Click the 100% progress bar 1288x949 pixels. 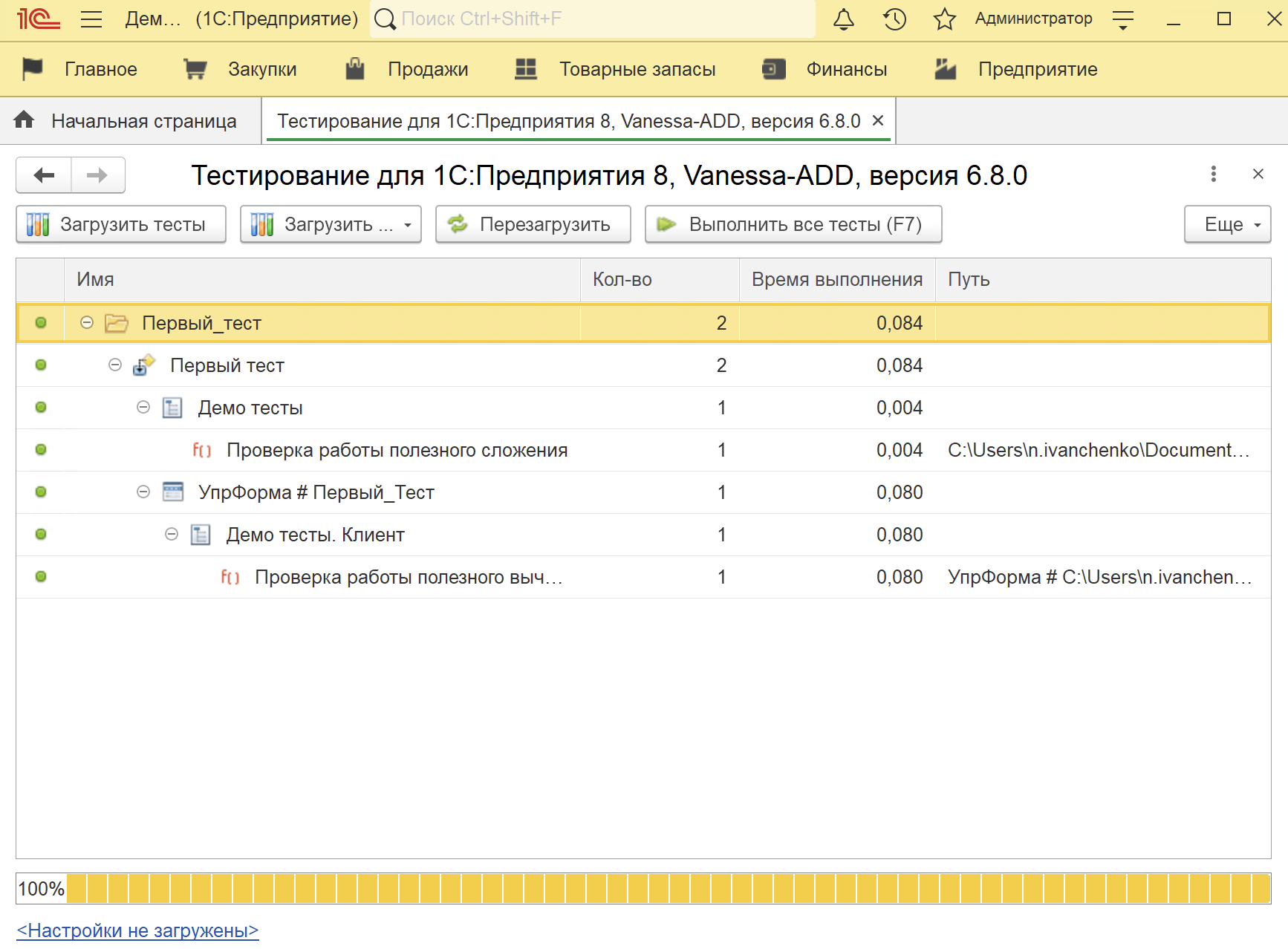click(643, 888)
